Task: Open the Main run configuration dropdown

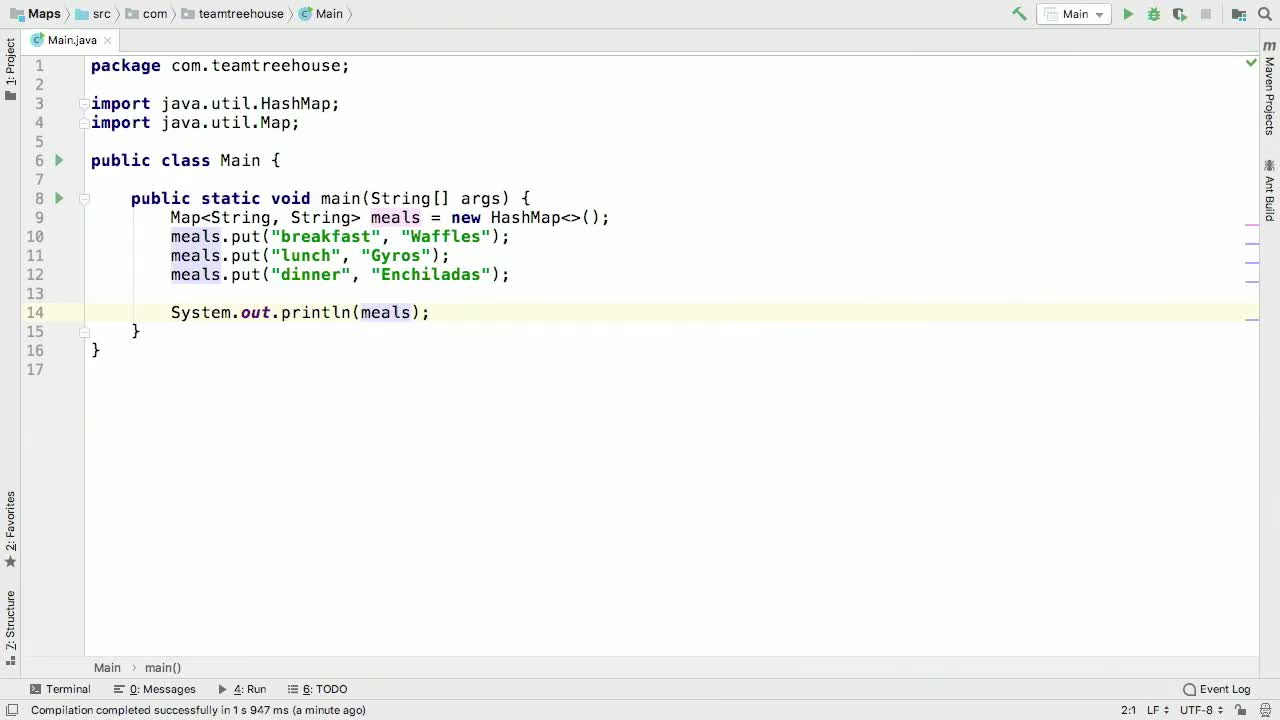Action: click(1075, 14)
